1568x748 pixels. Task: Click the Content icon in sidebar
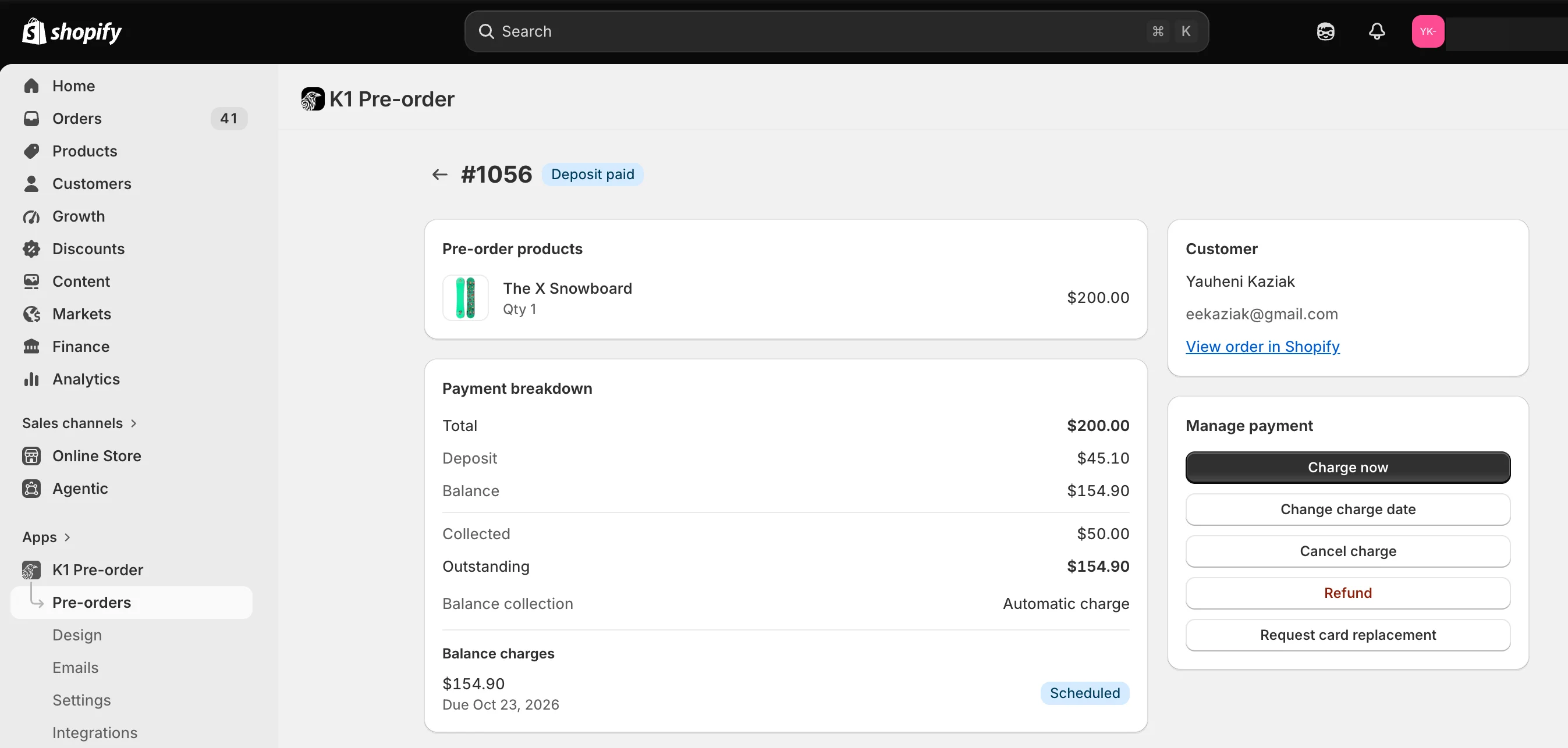click(31, 282)
